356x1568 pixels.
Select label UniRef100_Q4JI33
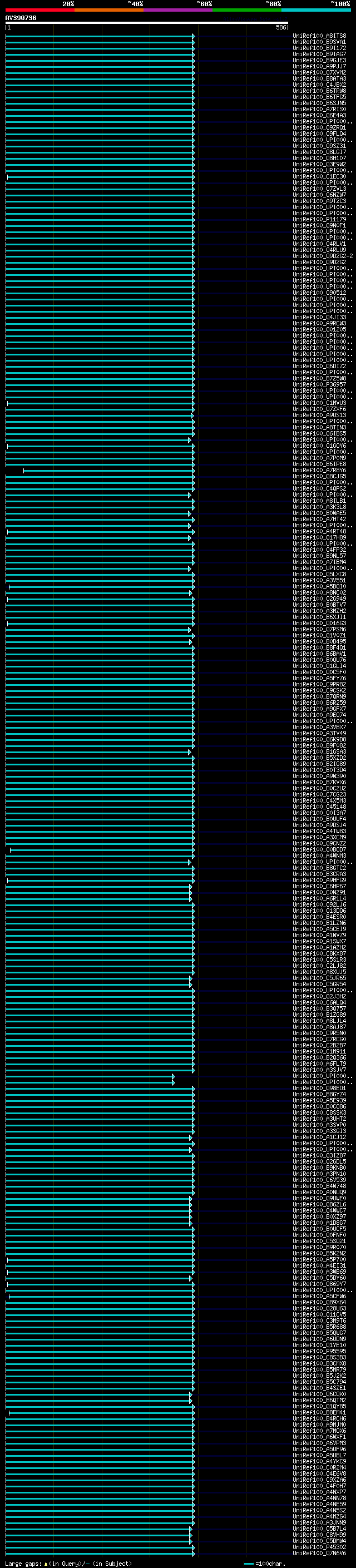pos(319,318)
